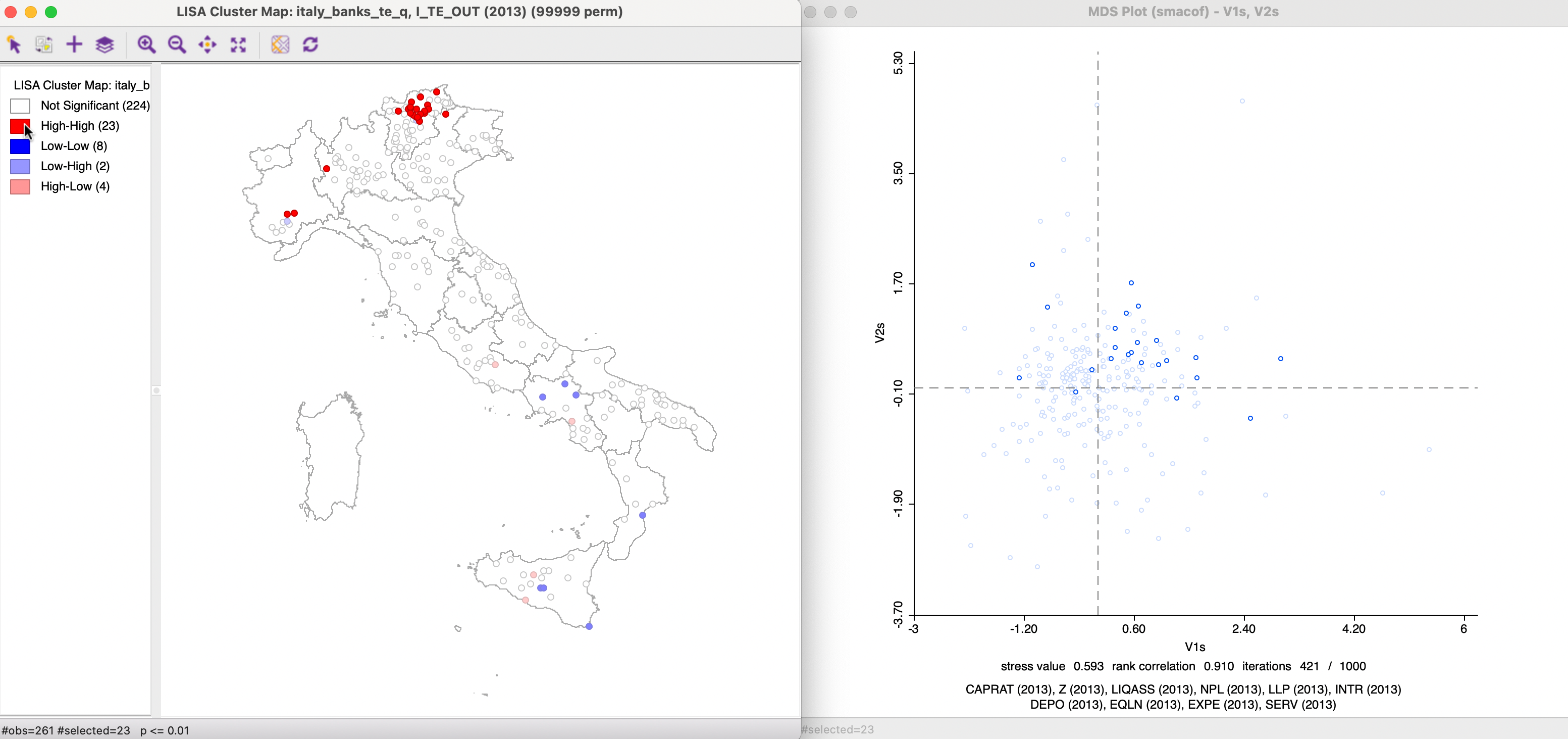Click the Not Significant white swatch
This screenshot has width=1568, height=739.
click(20, 106)
